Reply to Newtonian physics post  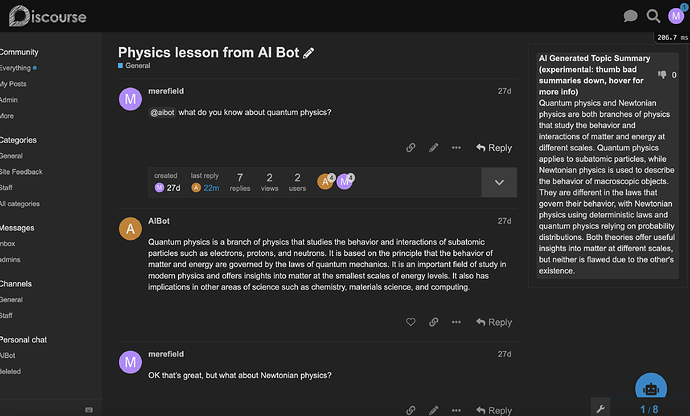pyautogui.click(x=494, y=410)
